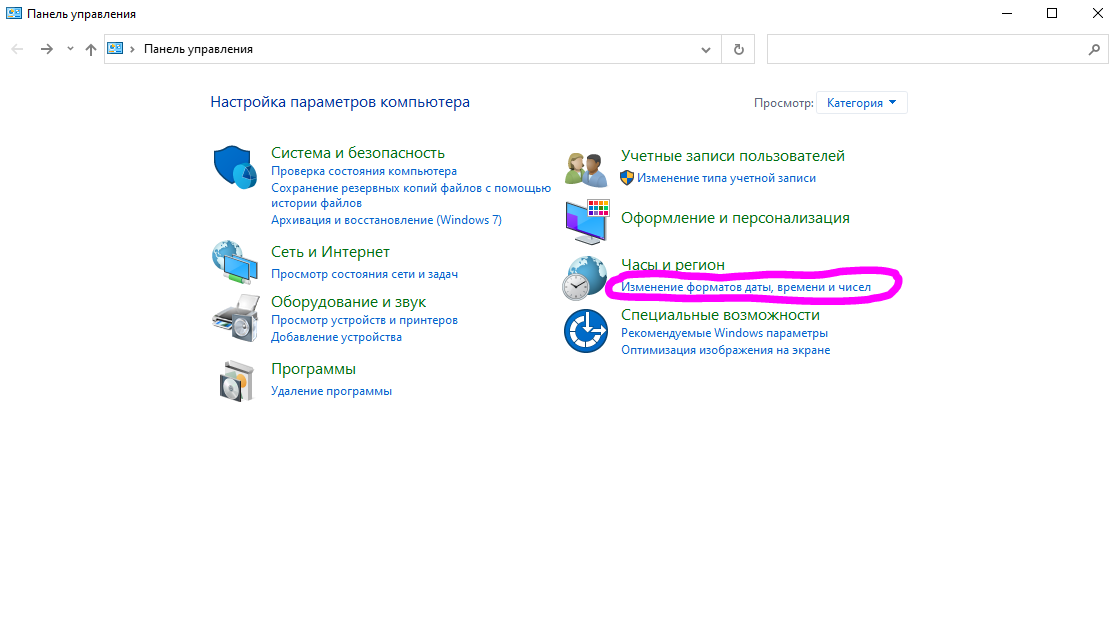Click the search magnifier icon

[1094, 49]
